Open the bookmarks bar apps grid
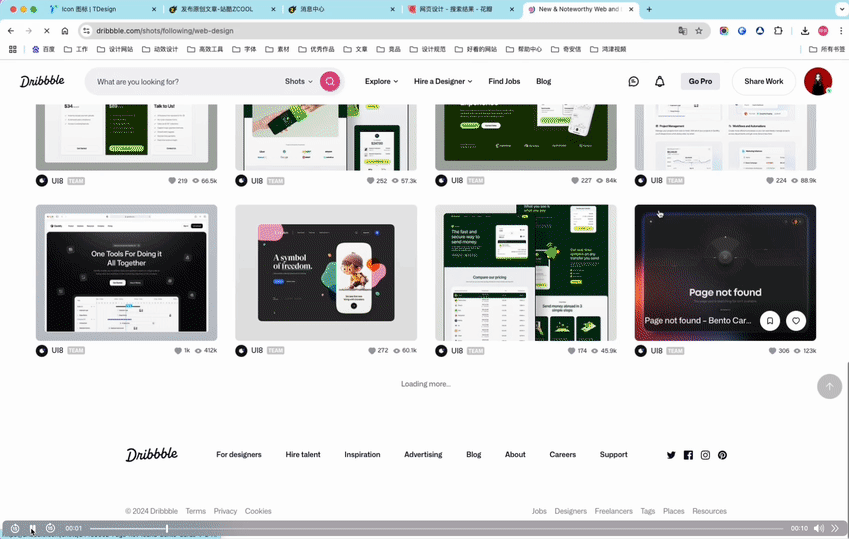 12,49
